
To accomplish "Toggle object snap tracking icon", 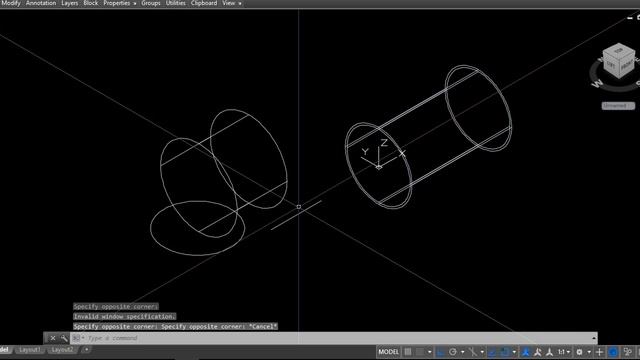I will [x=492, y=352].
